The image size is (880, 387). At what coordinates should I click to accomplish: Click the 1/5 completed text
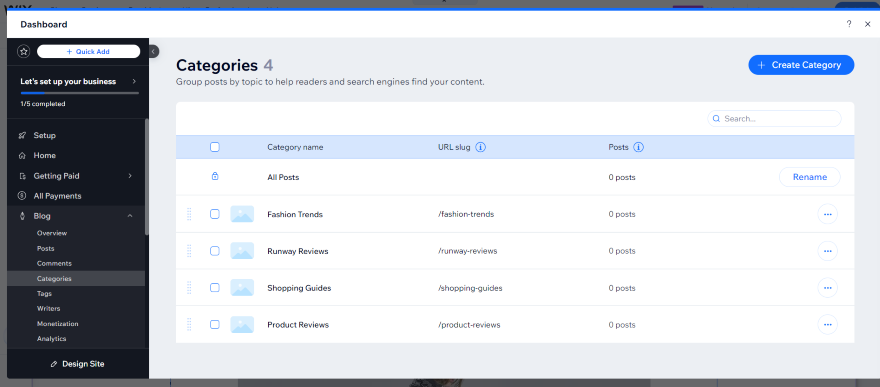[43, 104]
